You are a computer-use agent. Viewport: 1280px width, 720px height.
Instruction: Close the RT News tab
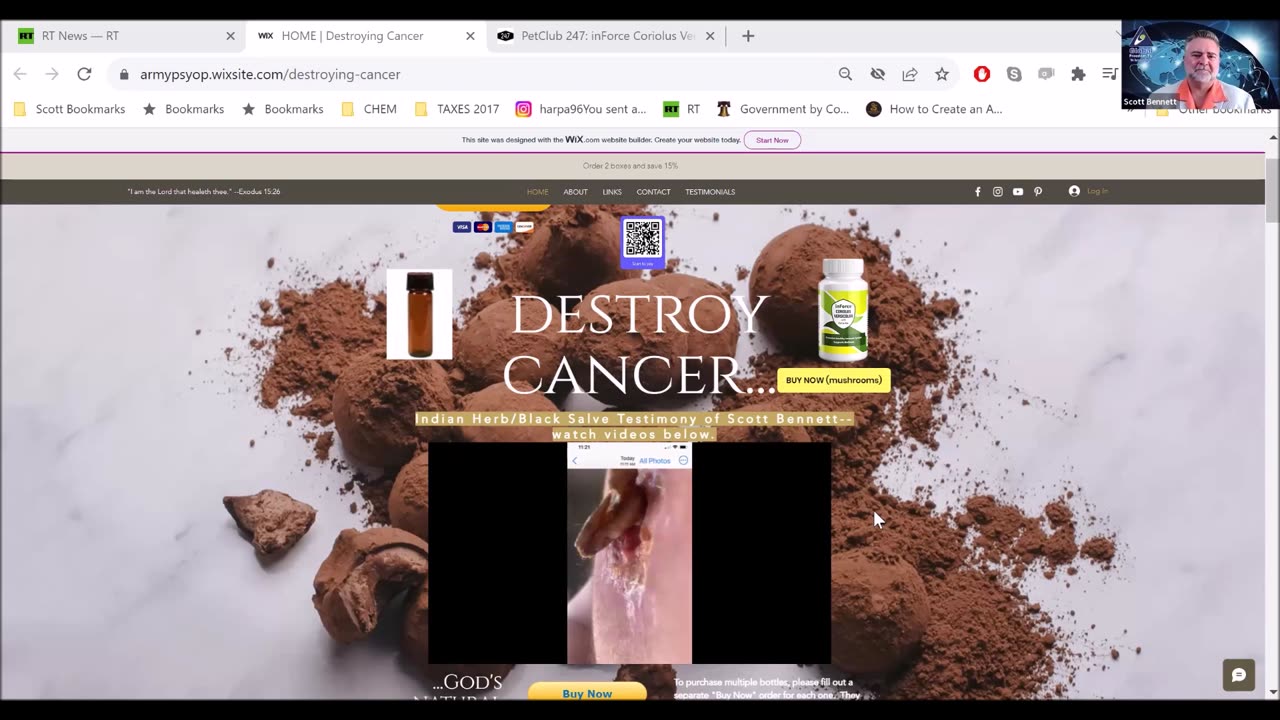(230, 36)
